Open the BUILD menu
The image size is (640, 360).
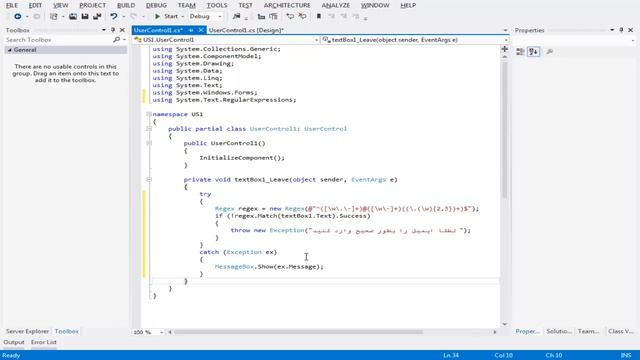[126, 5]
